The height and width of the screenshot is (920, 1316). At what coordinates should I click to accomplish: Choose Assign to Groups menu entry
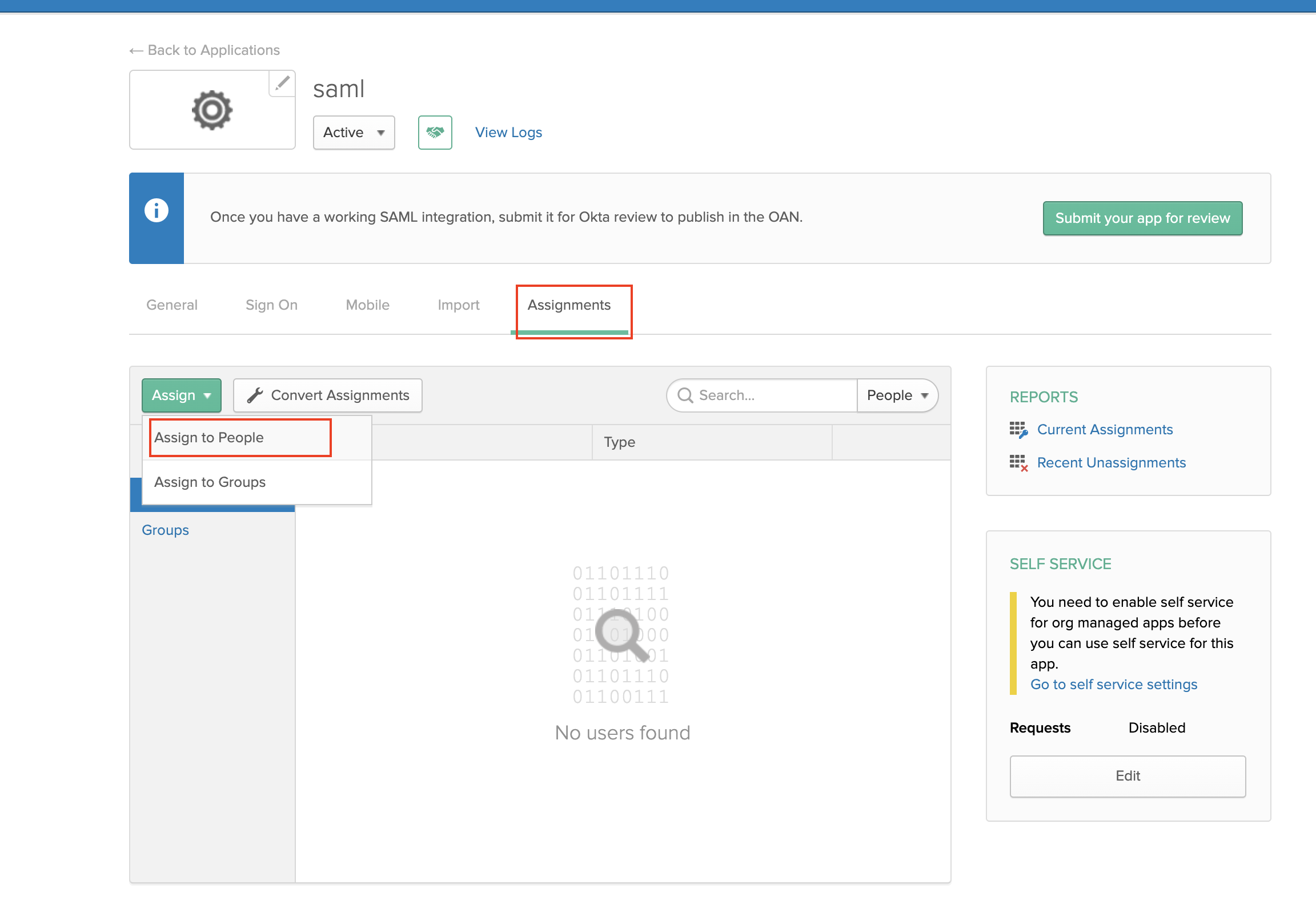click(x=210, y=482)
